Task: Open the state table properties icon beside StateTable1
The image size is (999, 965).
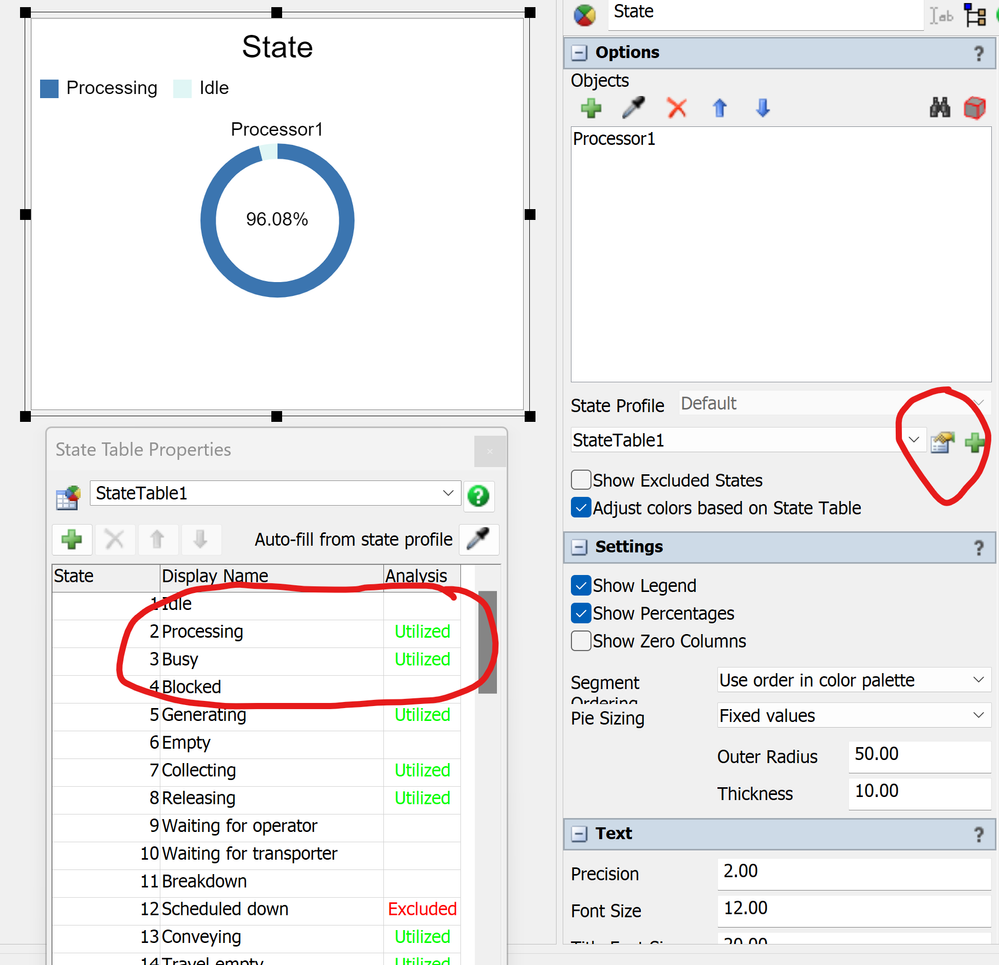Action: pyautogui.click(x=942, y=441)
